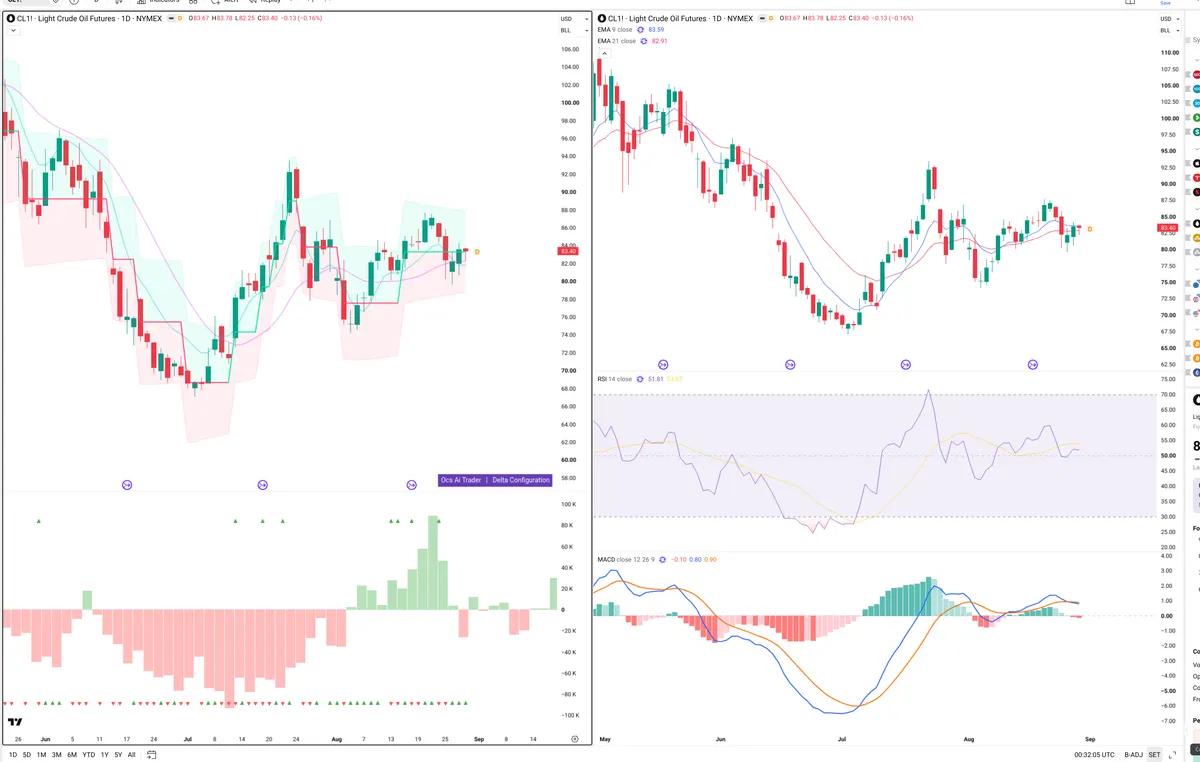
Task: Set the chart range to 3M
Action: (57, 755)
